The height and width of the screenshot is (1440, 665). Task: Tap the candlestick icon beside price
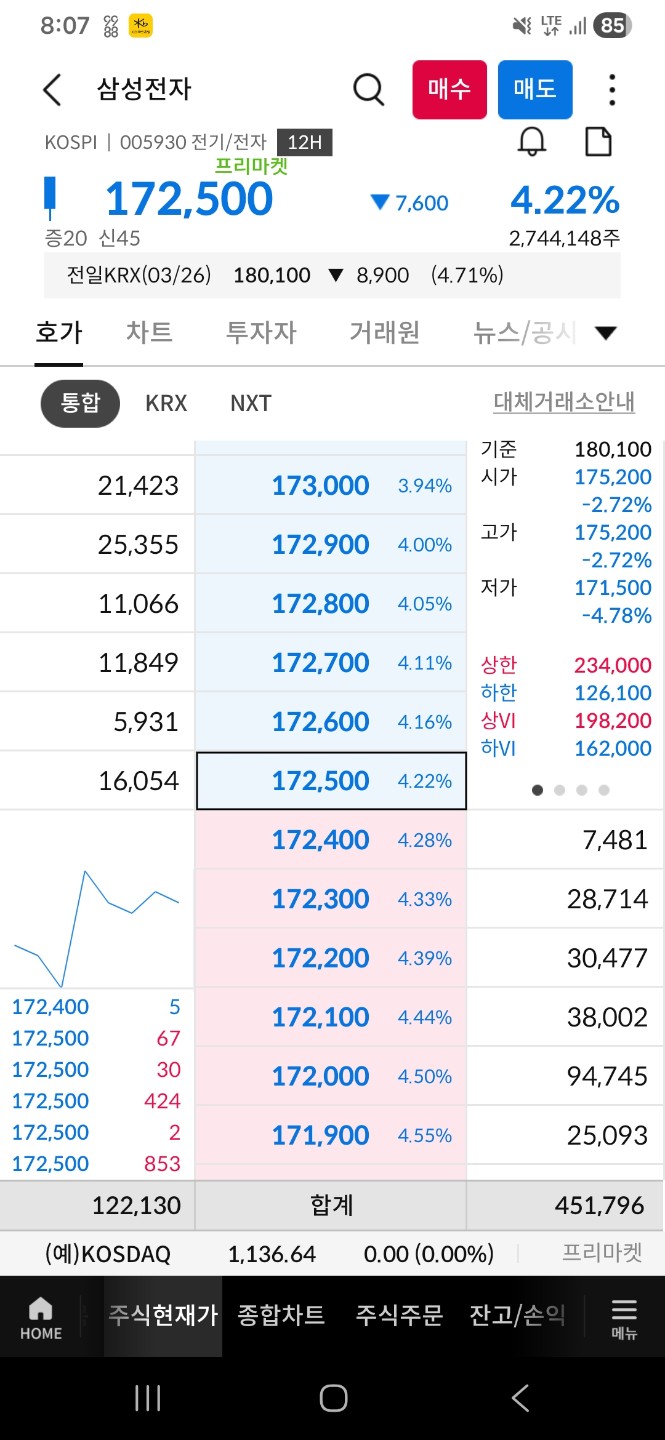49,198
